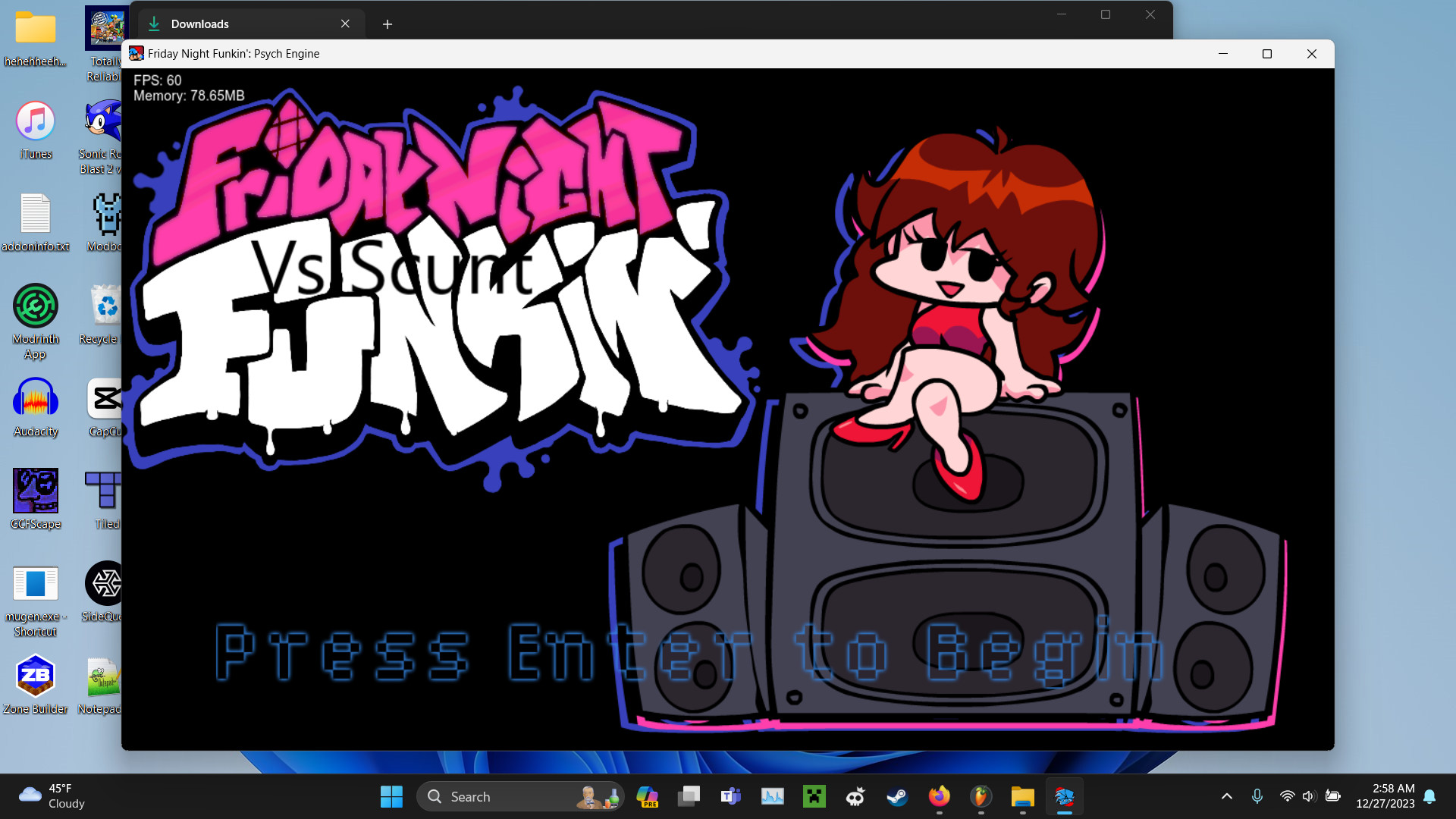Screen dimensions: 1456x819
Task: Click the Windows Start button
Action: [391, 796]
